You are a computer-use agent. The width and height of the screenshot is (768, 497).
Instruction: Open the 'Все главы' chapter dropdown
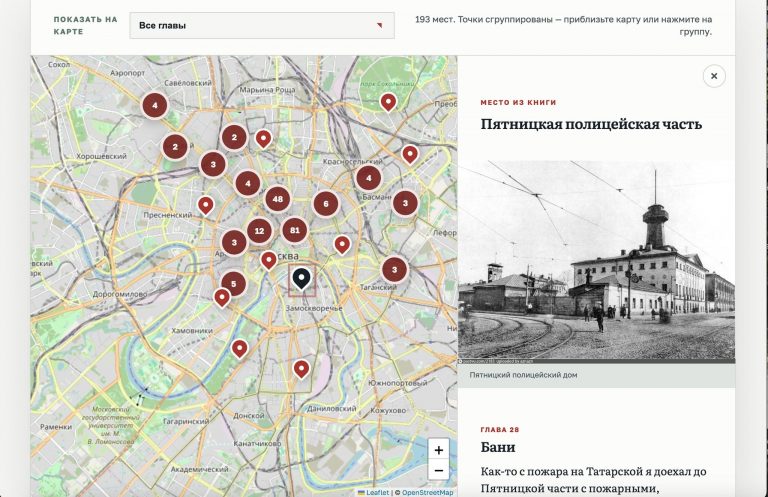pos(262,25)
